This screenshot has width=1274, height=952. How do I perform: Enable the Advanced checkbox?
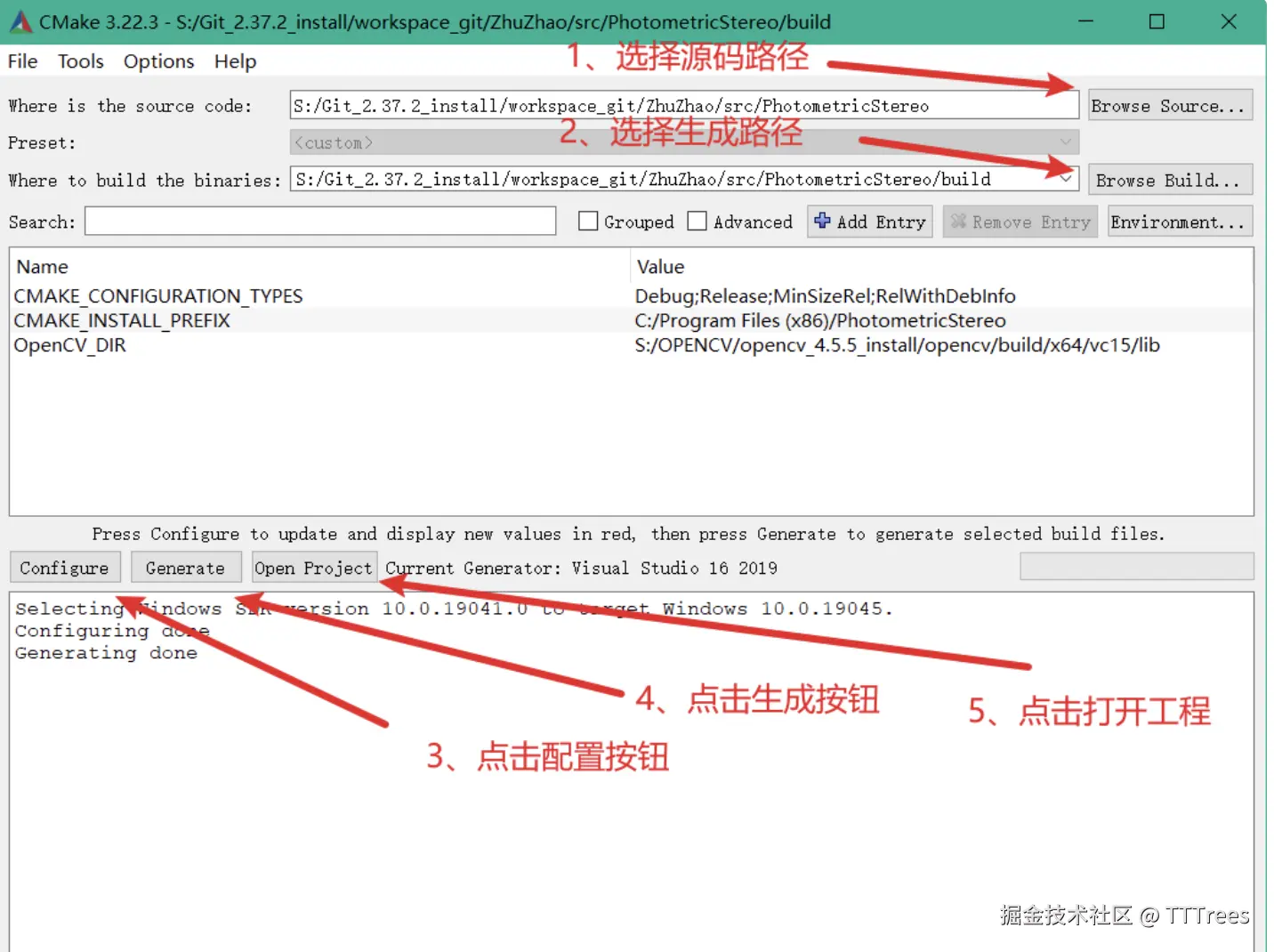point(697,221)
